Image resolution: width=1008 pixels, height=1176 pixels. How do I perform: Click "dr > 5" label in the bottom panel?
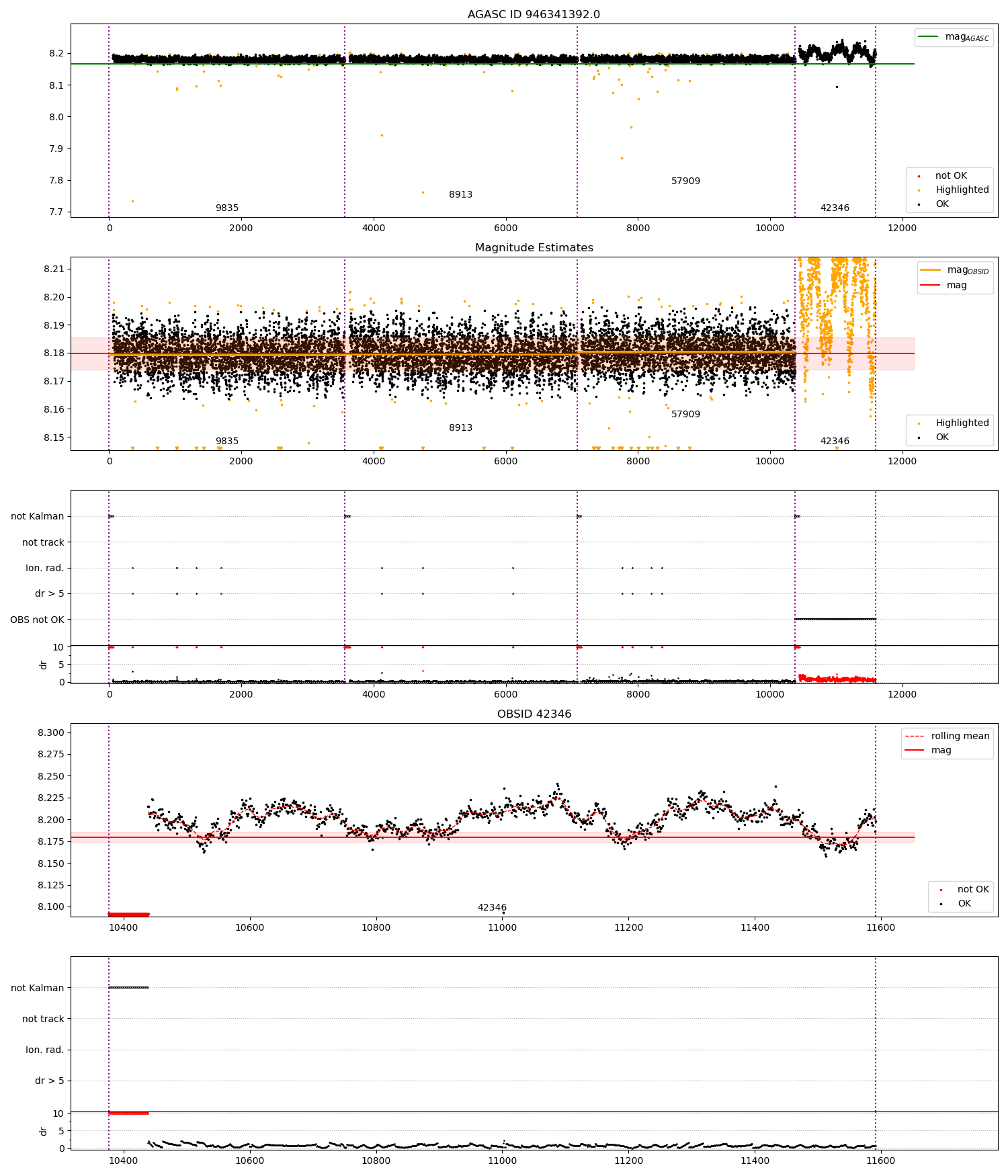50,1081
